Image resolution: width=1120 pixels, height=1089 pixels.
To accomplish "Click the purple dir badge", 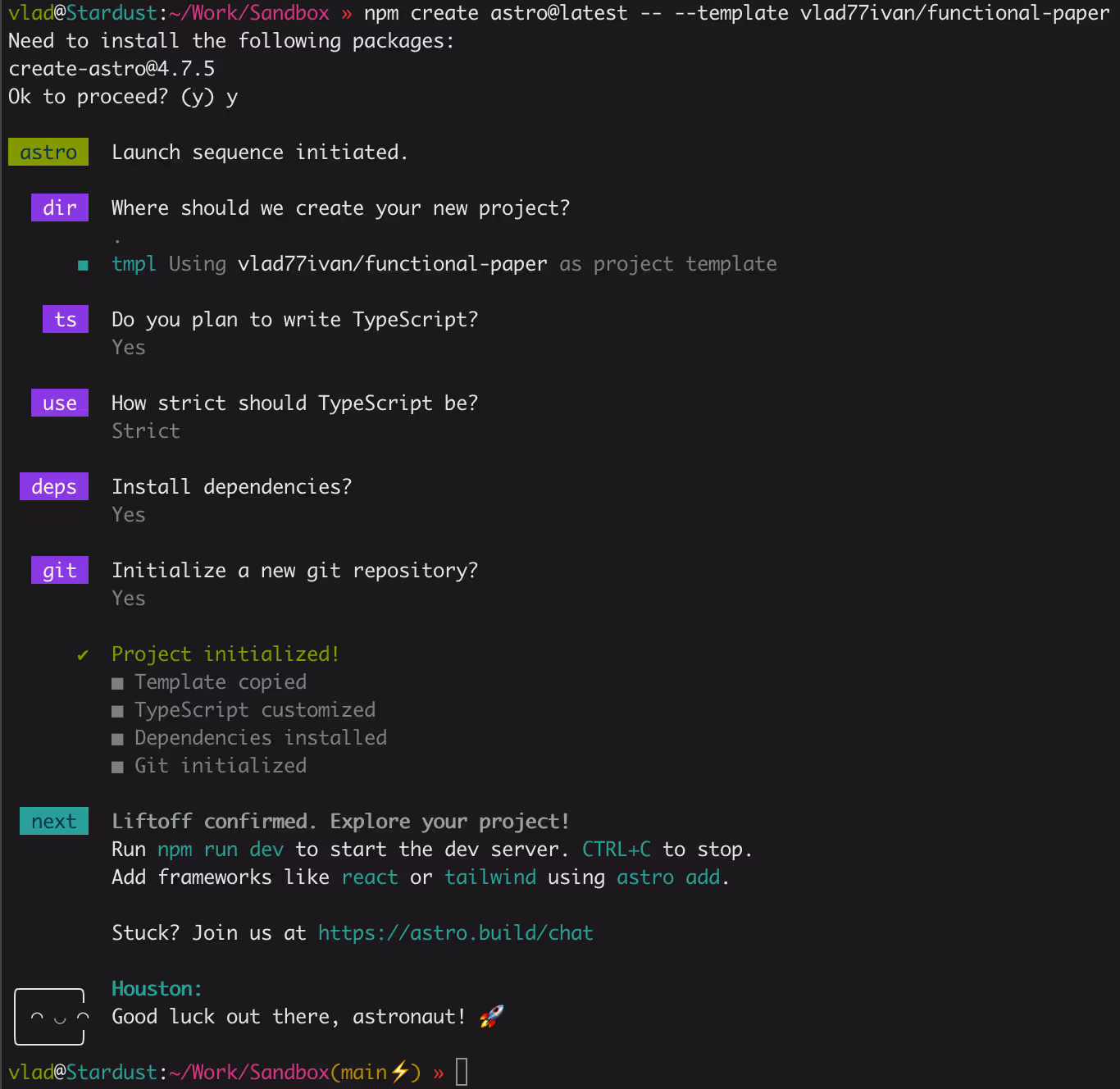I will point(60,208).
